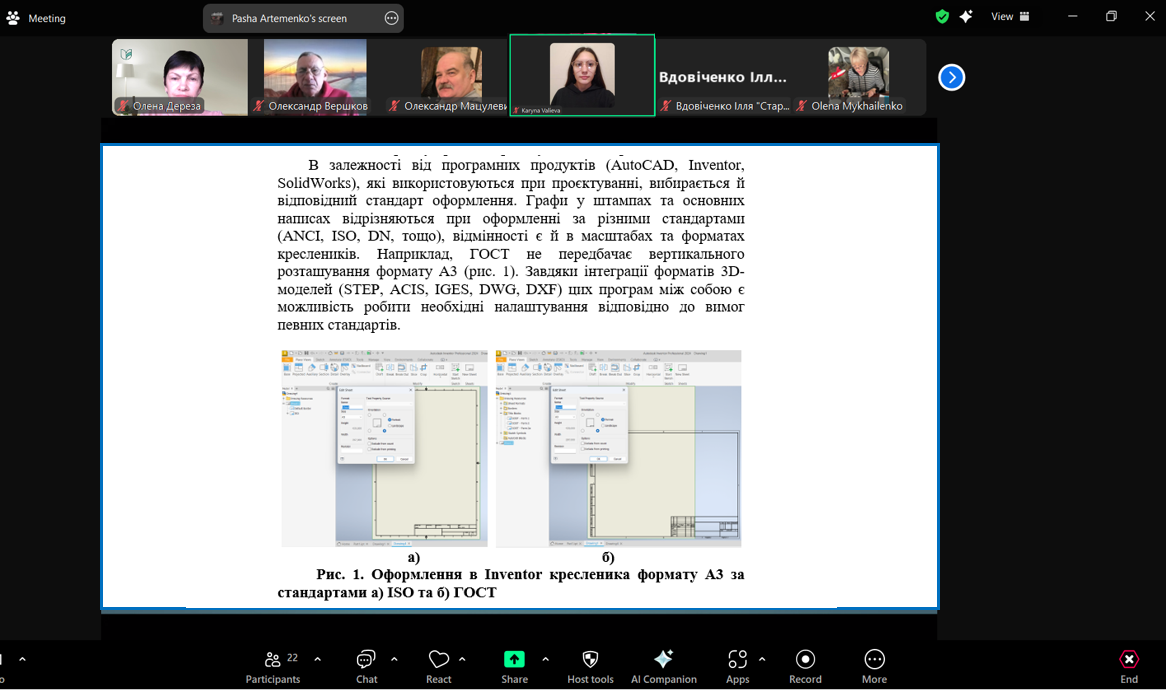
Task: Select Вдовіченко Ілля participant tile
Action: pos(724,77)
